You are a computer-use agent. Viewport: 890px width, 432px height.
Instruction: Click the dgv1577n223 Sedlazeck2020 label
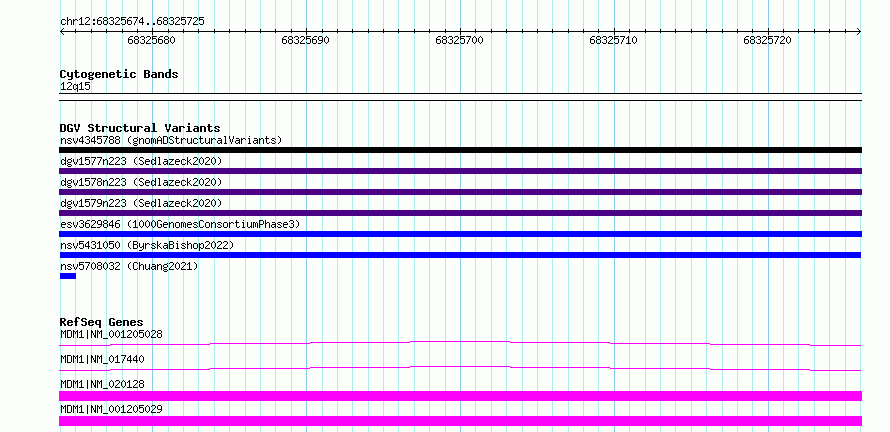(x=141, y=161)
